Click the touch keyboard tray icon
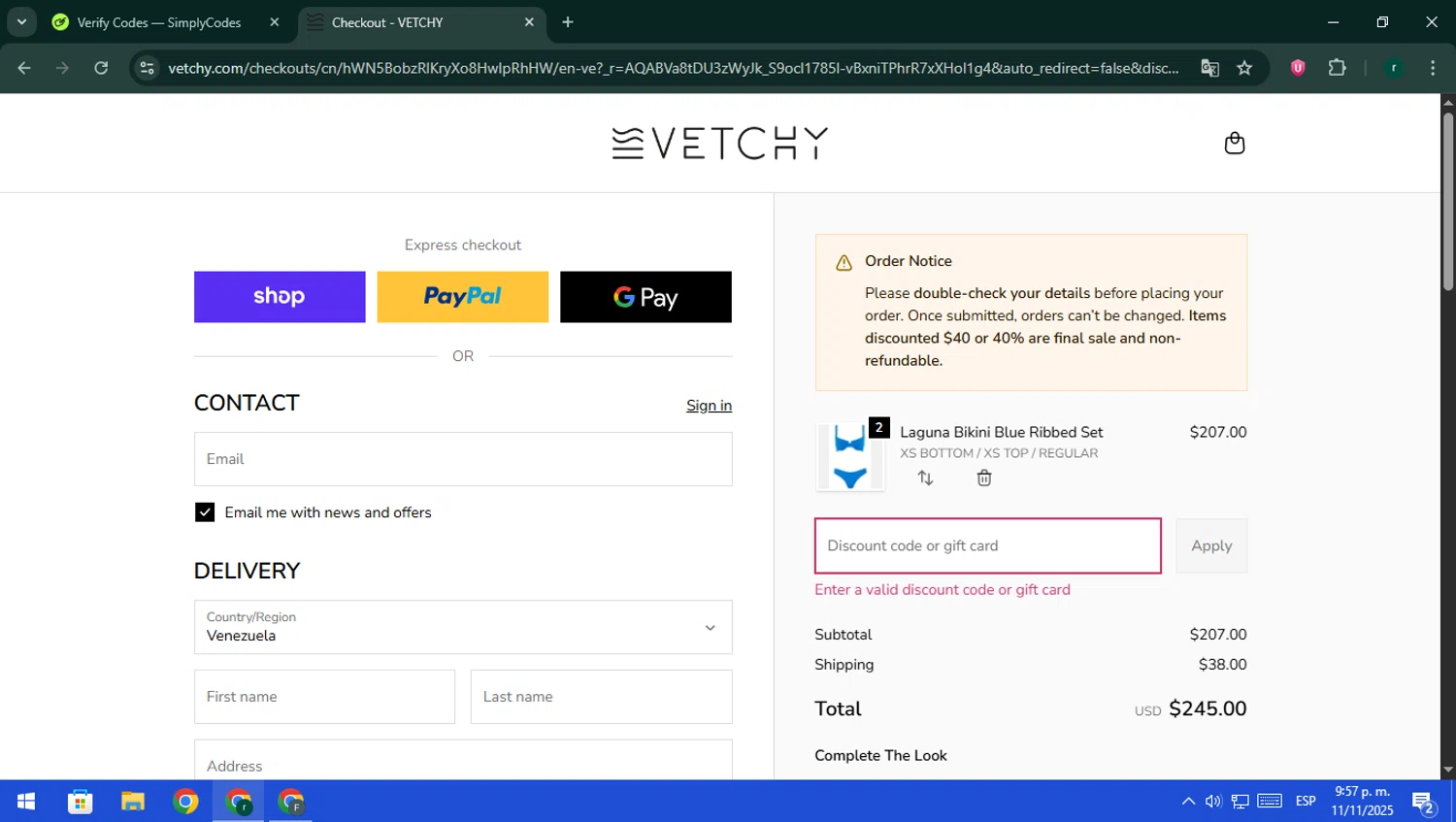1456x822 pixels. coord(1270,802)
